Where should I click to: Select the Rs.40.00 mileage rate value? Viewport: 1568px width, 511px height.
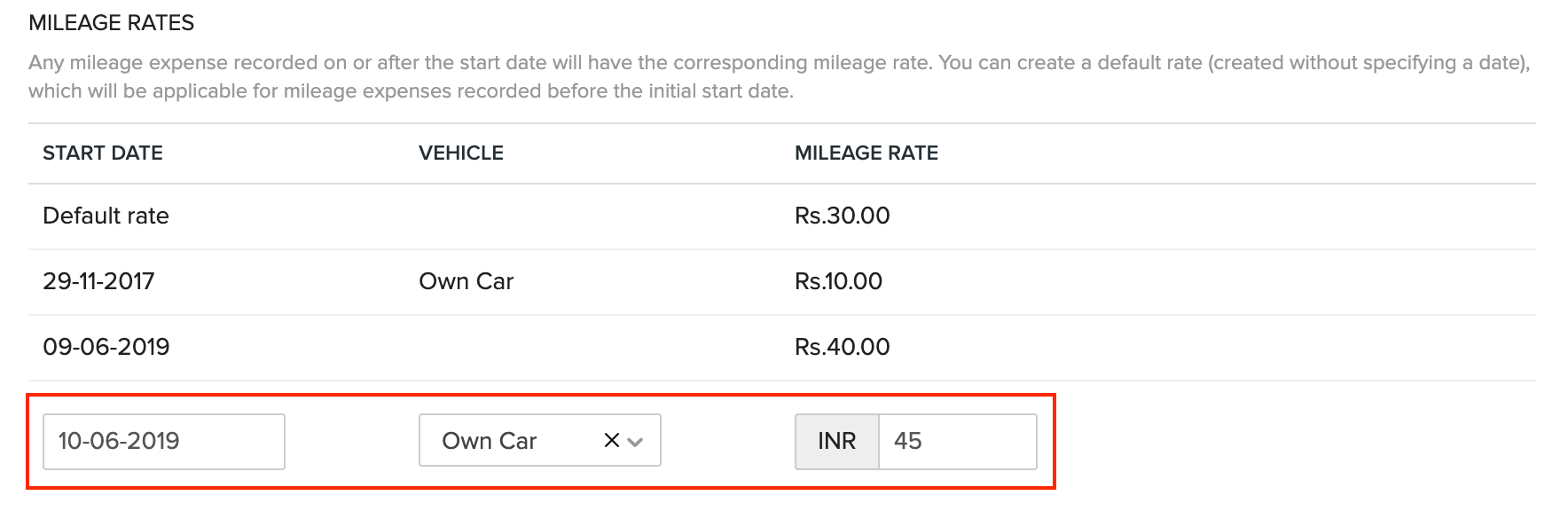tap(842, 347)
